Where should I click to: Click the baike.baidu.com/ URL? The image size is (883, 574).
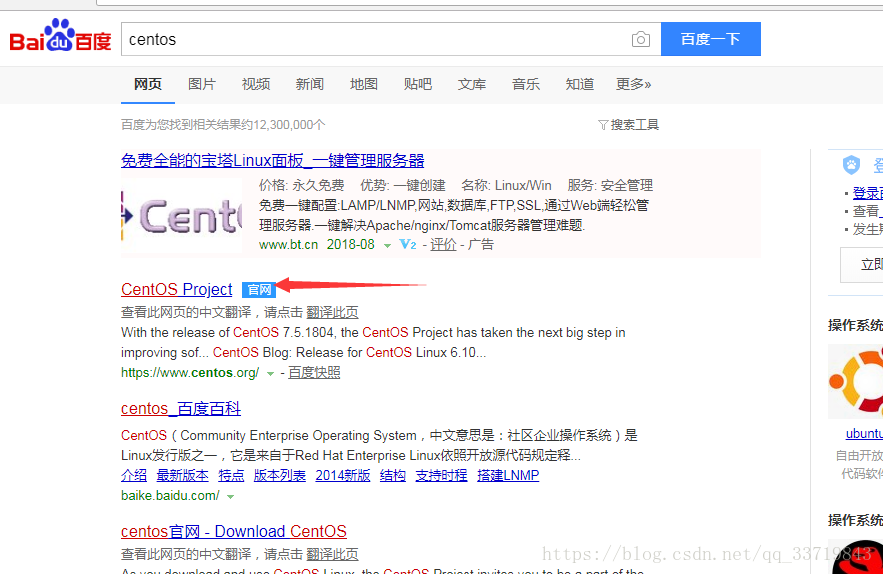170,496
